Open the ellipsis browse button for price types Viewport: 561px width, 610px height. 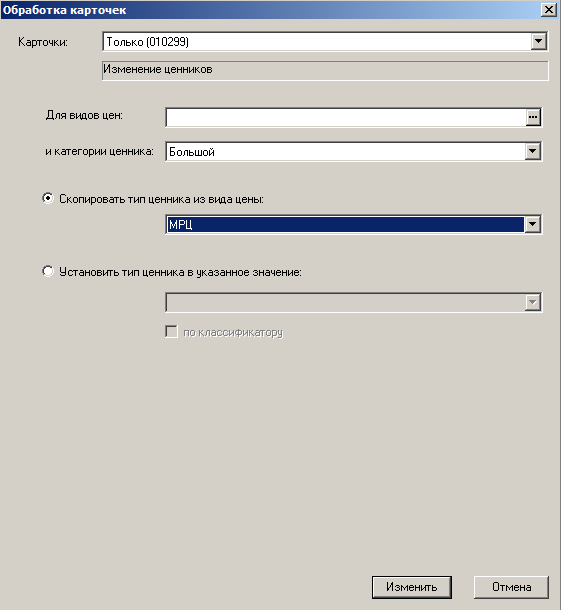point(533,117)
